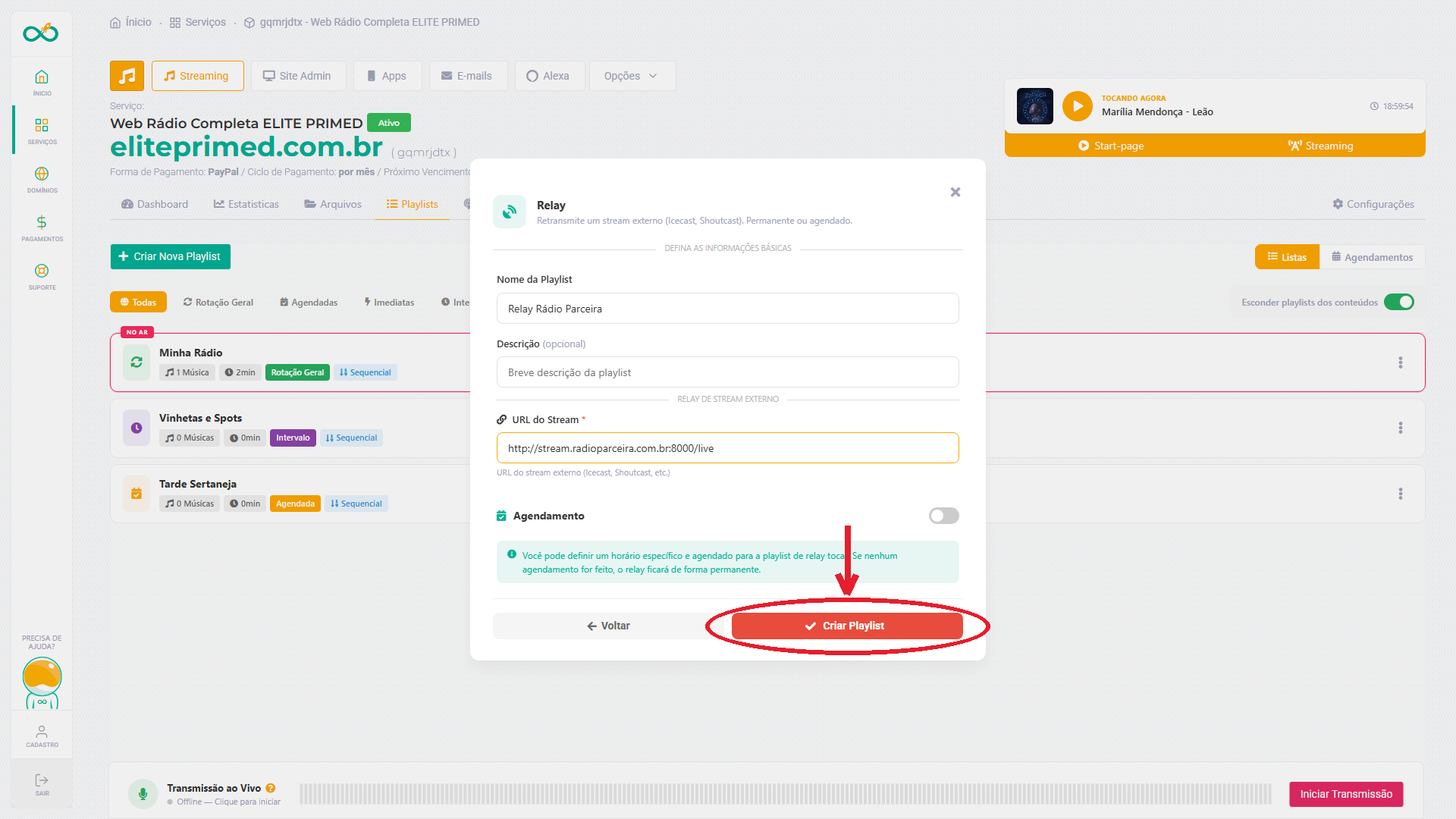Switch to the Dashboard tab
The height and width of the screenshot is (819, 1456).
point(155,204)
